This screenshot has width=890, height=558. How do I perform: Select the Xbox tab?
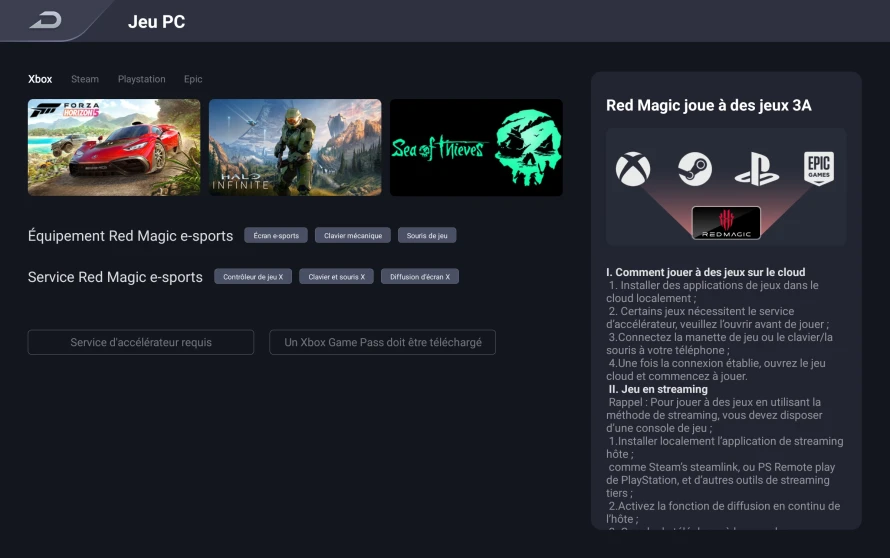coord(40,79)
